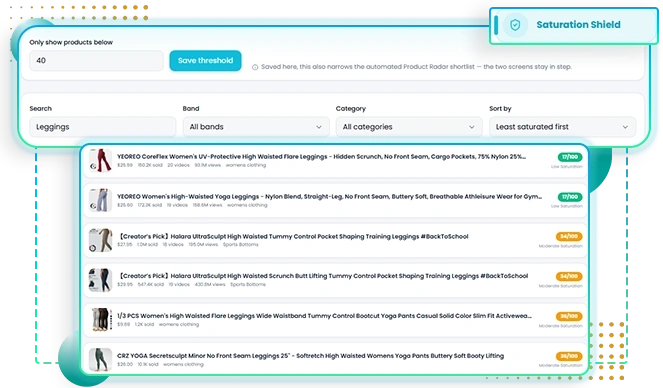
Task: Focus the Search field containing Leggings
Action: click(102, 127)
